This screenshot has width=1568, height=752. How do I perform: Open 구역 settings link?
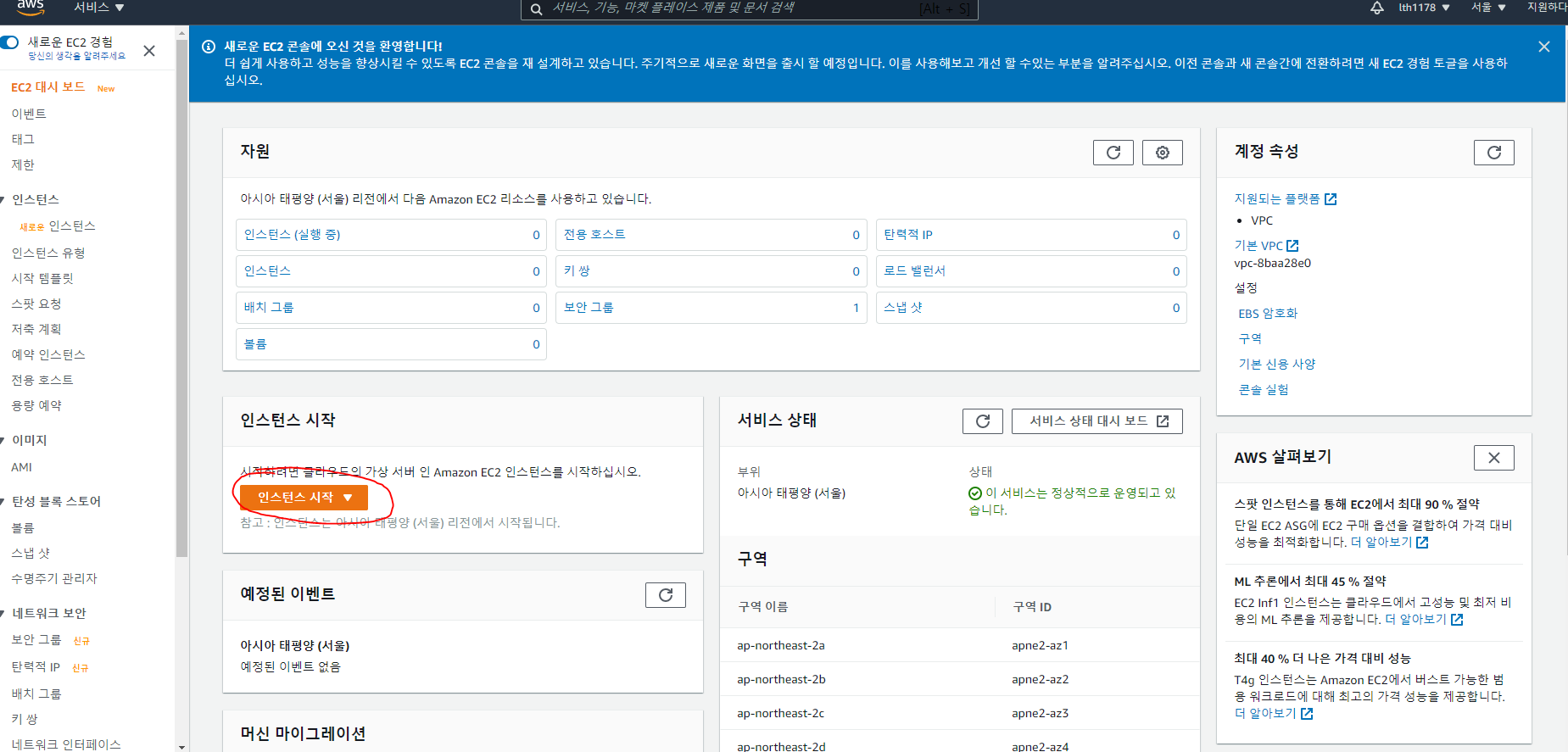pyautogui.click(x=1250, y=338)
